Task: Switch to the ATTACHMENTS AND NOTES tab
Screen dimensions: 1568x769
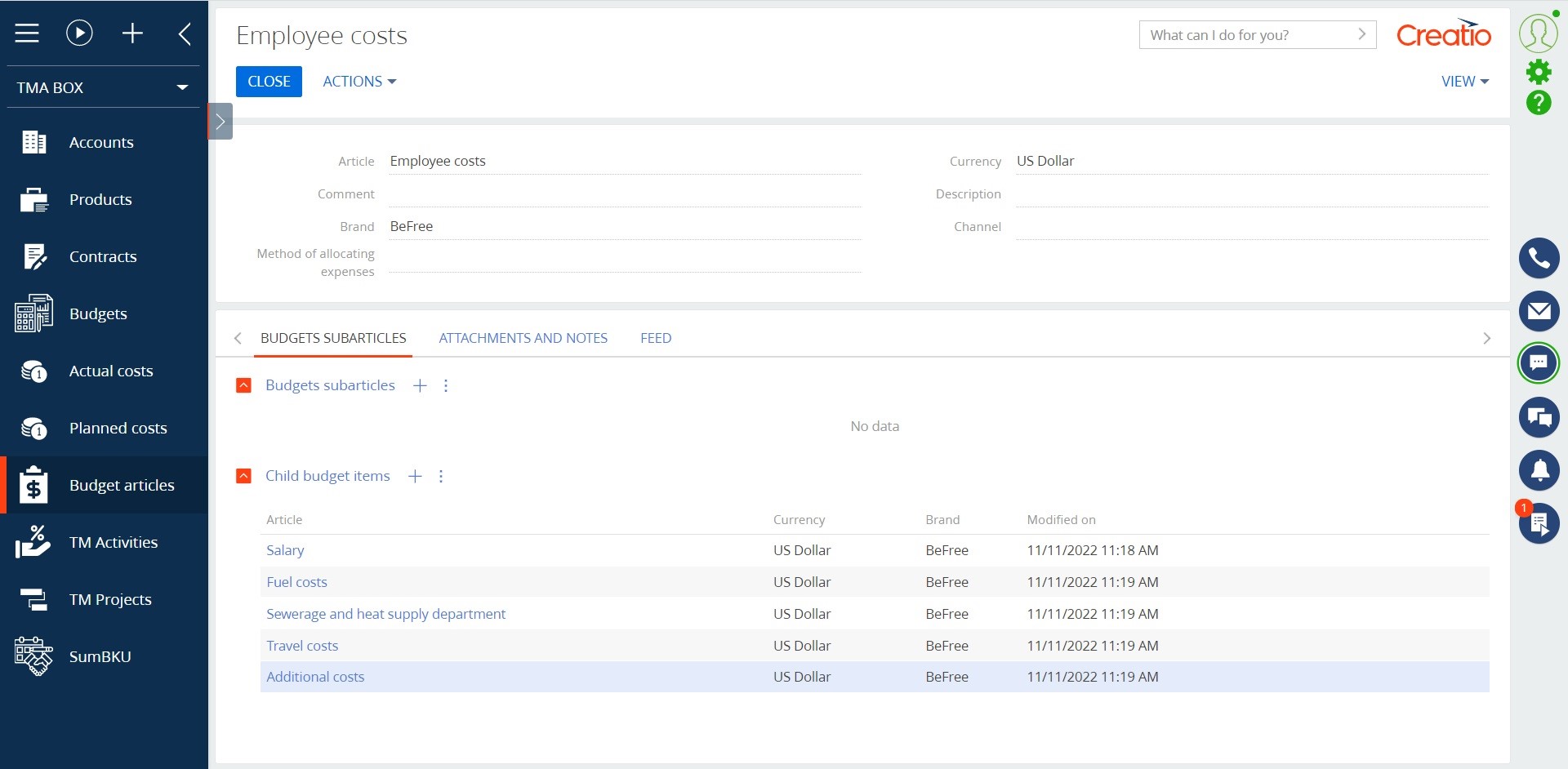Action: [523, 337]
